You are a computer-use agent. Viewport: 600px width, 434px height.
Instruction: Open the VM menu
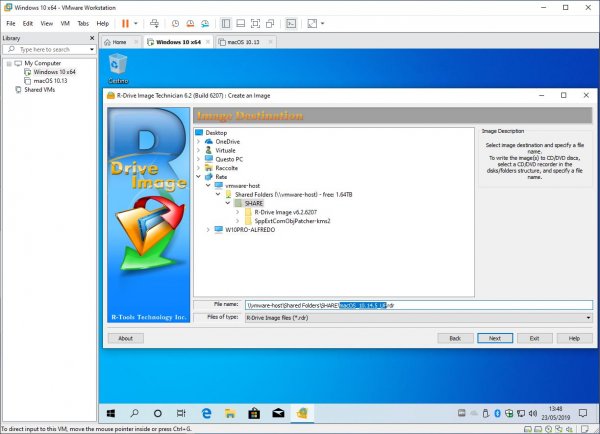(65, 23)
